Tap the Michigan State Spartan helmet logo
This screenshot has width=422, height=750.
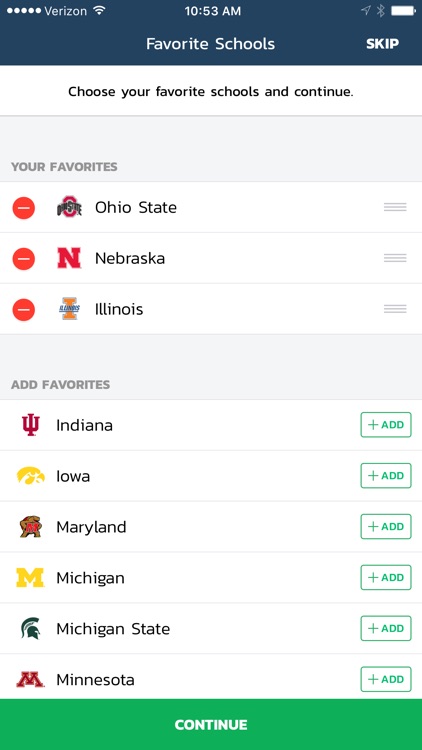(x=31, y=628)
